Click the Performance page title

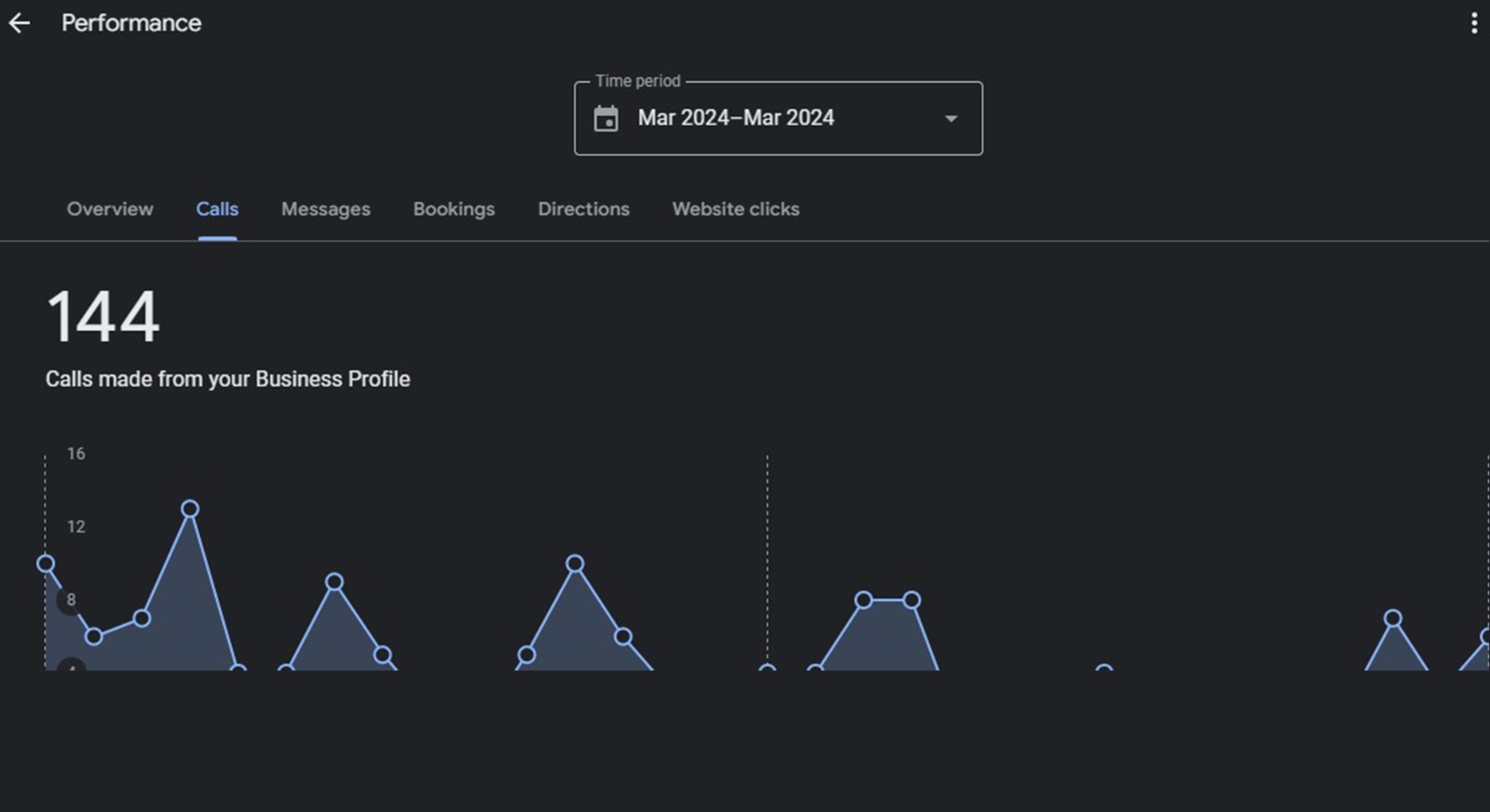point(131,23)
